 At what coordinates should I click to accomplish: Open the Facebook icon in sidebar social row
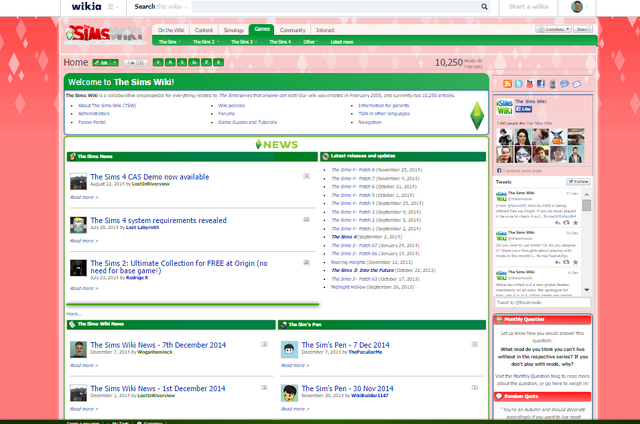click(540, 84)
